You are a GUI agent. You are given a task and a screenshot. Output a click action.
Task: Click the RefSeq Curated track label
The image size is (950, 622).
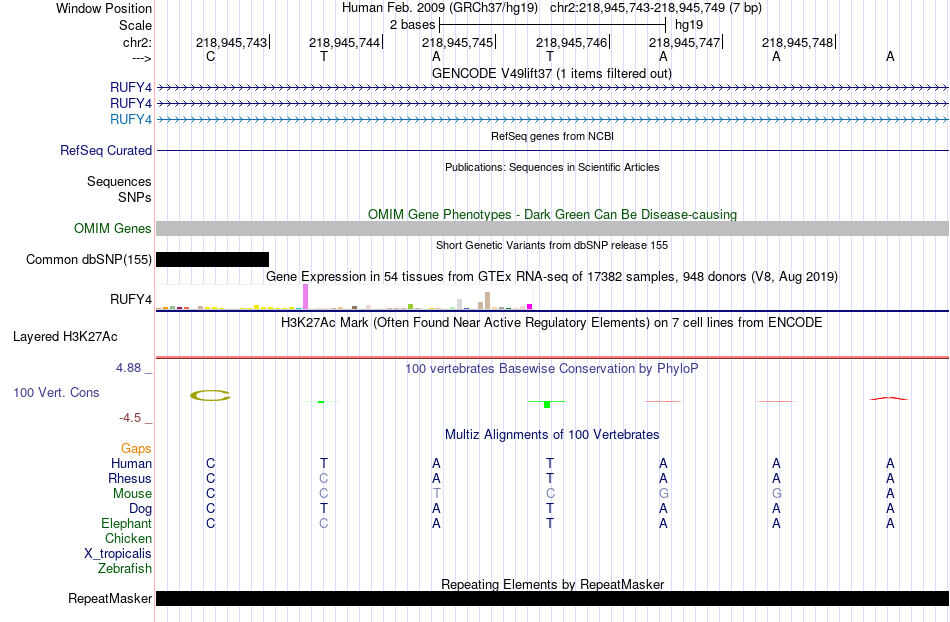click(106, 150)
